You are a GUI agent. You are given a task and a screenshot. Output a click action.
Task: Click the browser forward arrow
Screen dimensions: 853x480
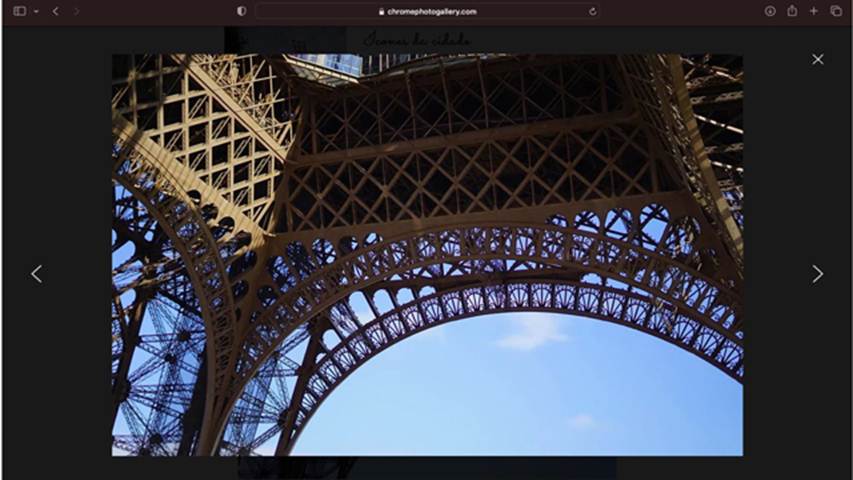tap(76, 11)
